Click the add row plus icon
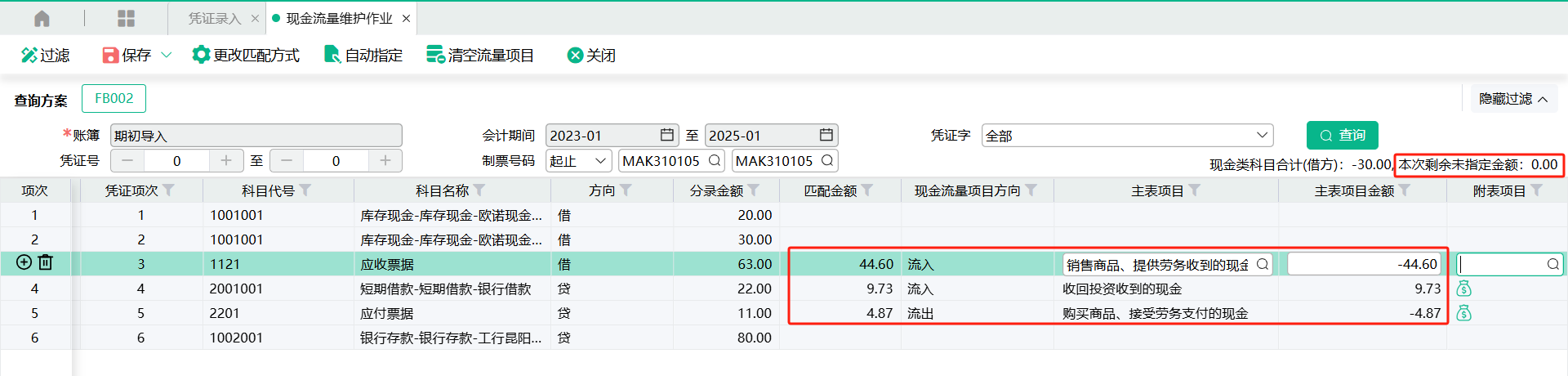The height and width of the screenshot is (376, 1568). [x=24, y=262]
